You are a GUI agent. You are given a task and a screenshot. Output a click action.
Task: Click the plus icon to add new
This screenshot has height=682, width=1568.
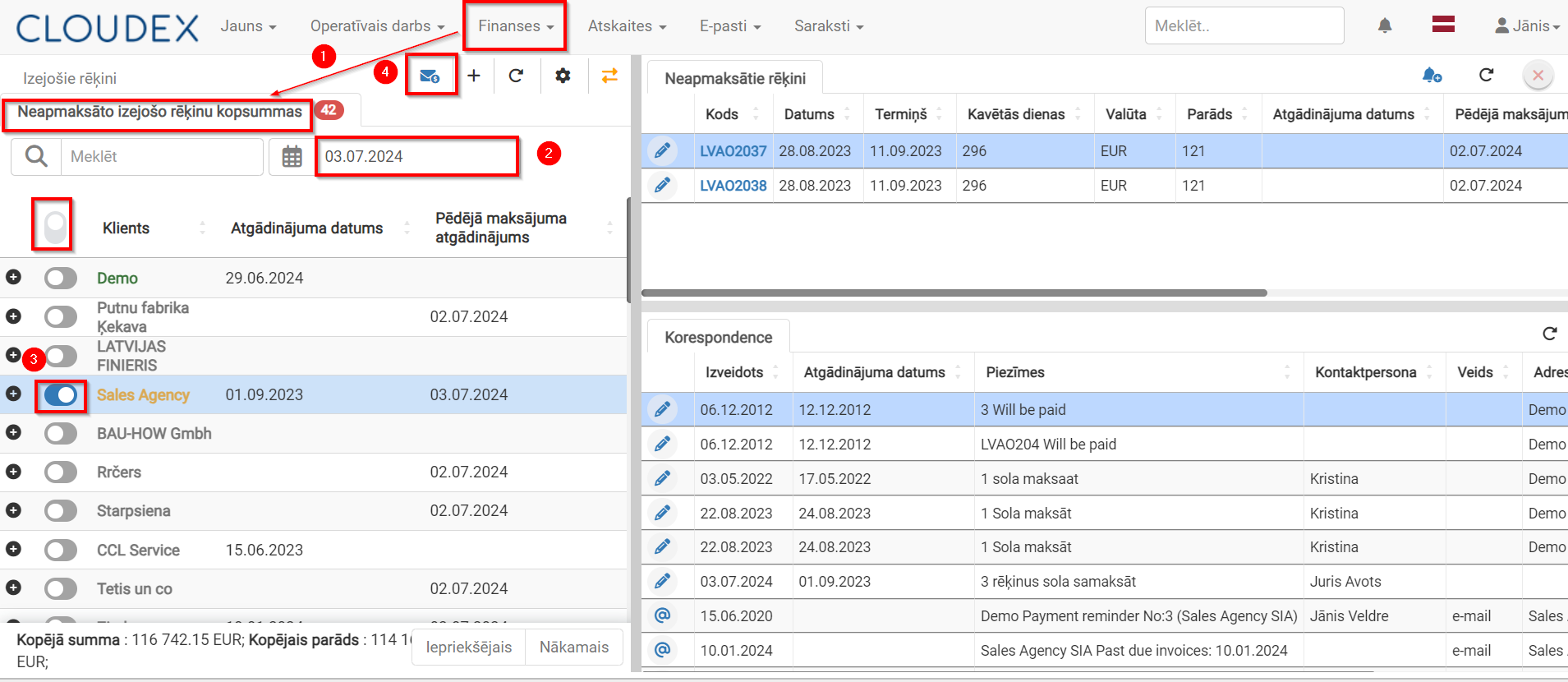474,76
